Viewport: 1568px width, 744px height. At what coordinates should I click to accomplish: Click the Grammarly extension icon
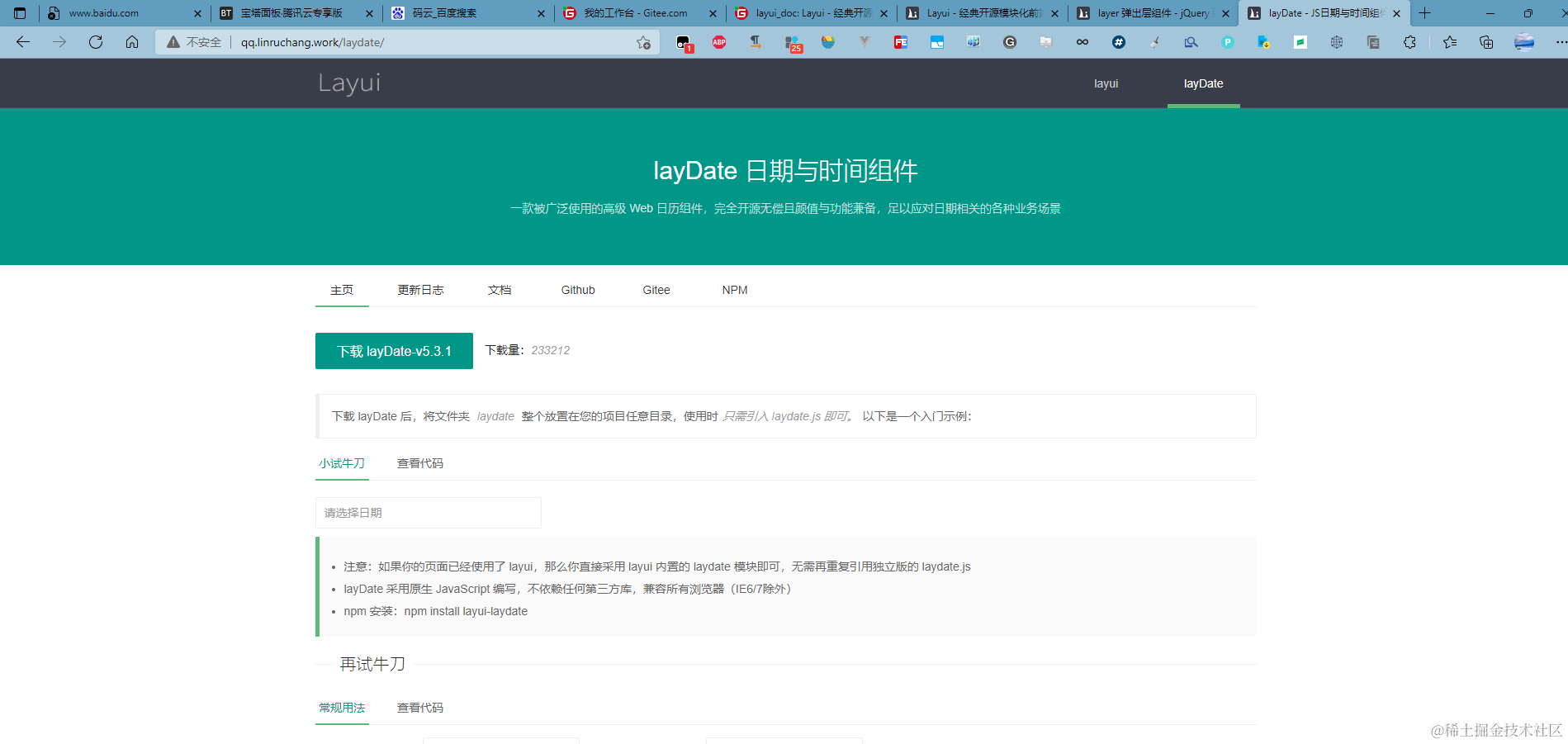pyautogui.click(x=1009, y=42)
